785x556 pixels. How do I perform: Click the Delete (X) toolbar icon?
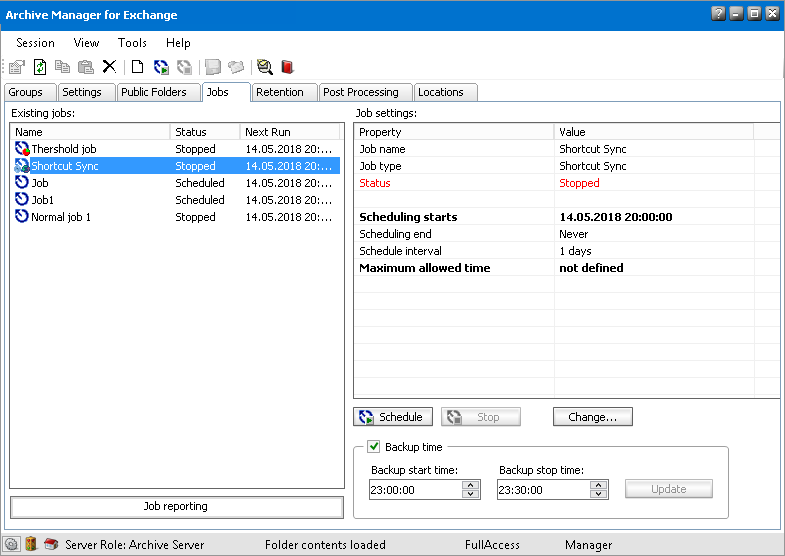point(109,67)
